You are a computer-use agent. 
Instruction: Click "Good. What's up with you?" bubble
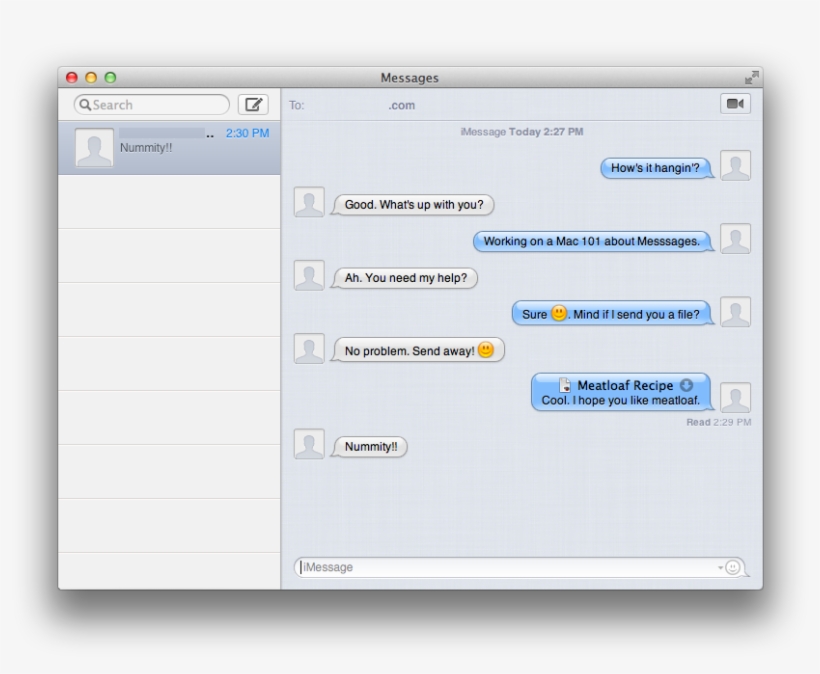[x=413, y=204]
